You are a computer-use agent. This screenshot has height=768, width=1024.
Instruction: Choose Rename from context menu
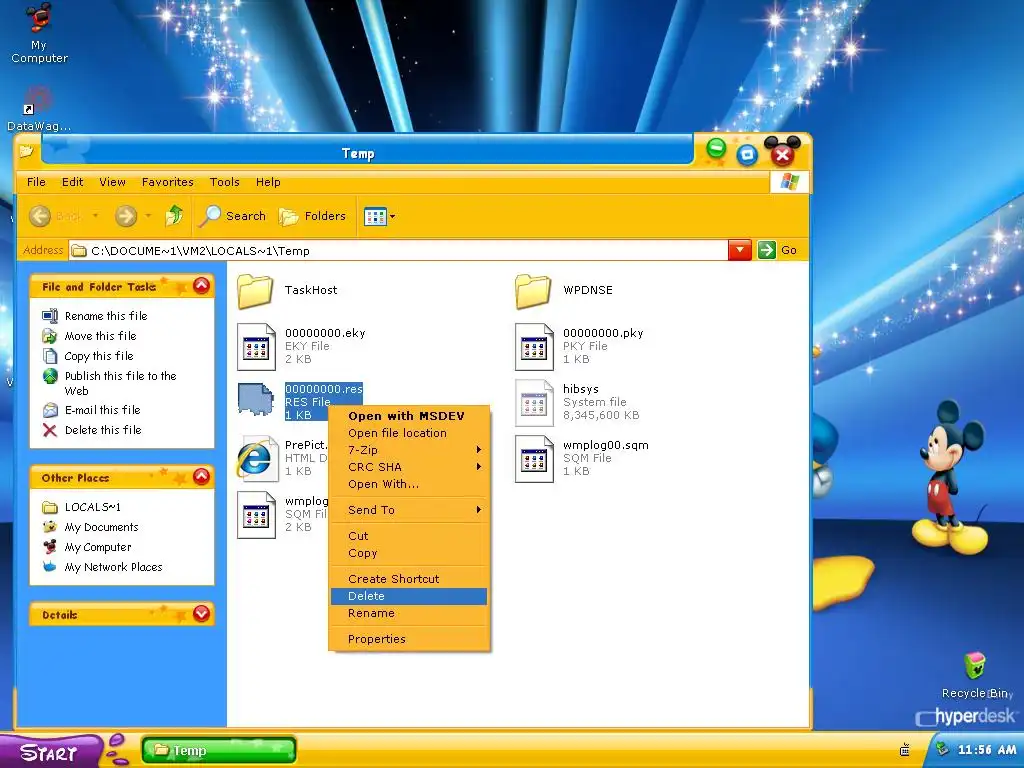pyautogui.click(x=409, y=613)
